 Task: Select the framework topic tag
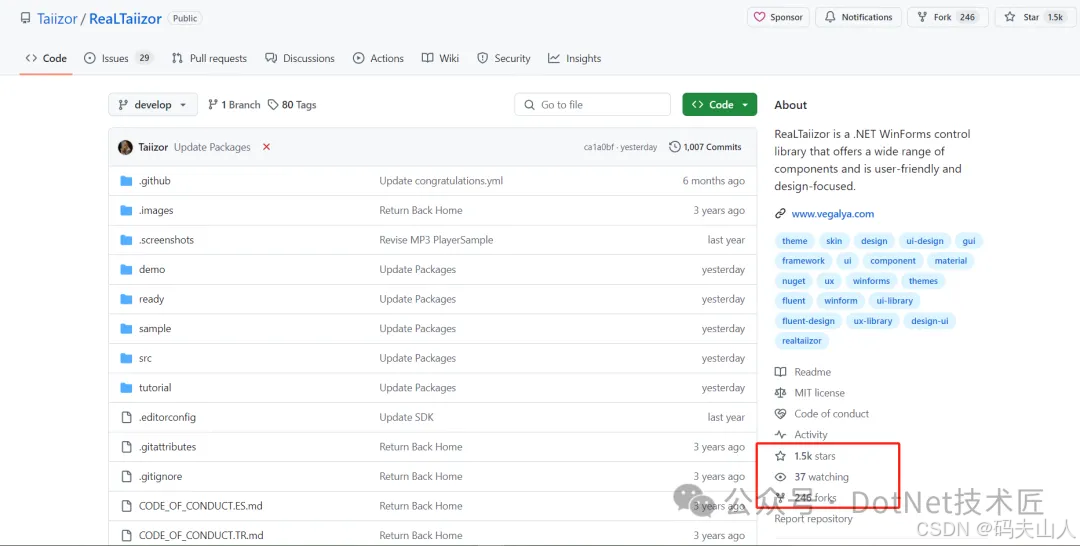tap(803, 261)
